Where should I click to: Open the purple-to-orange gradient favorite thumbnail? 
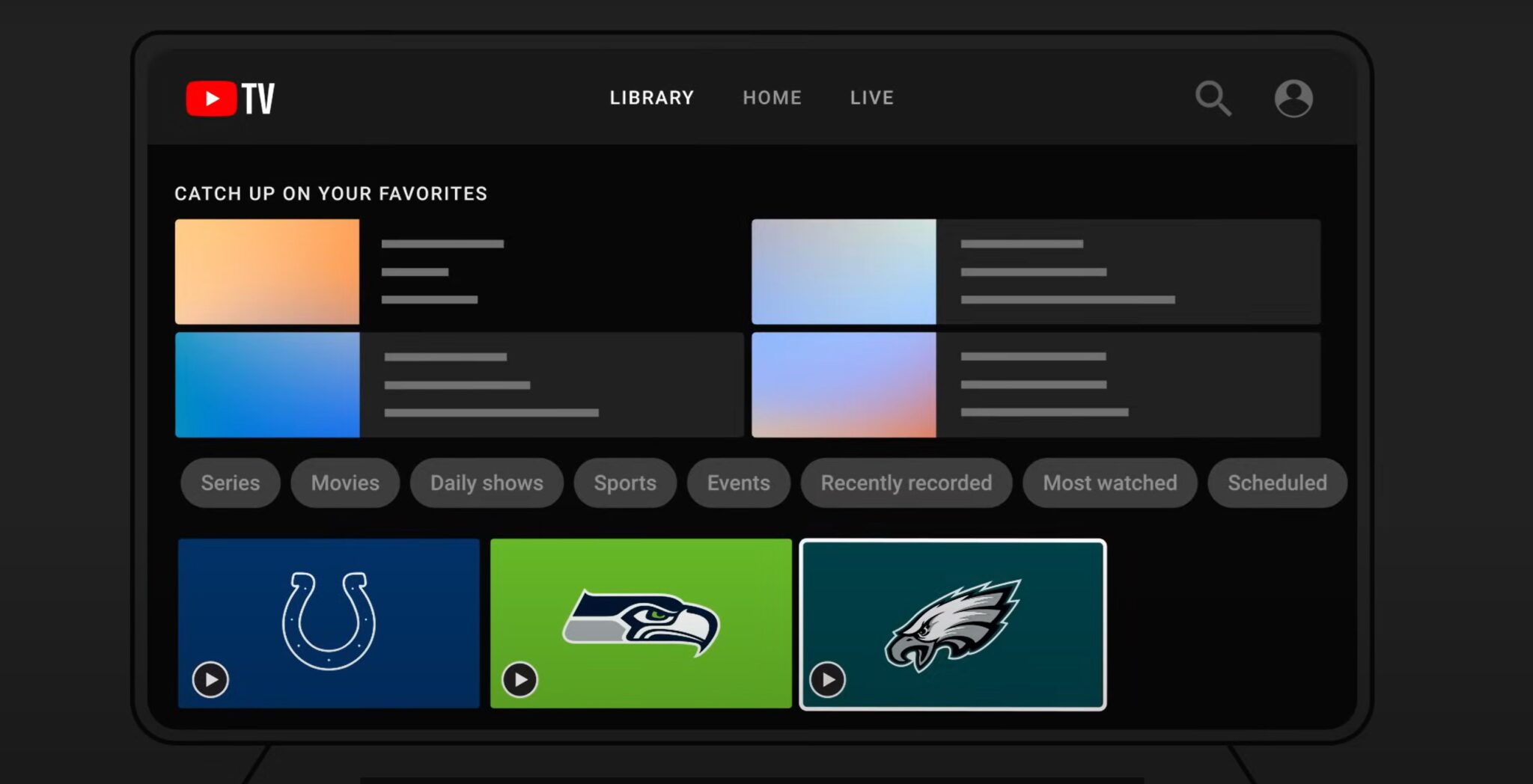tap(844, 385)
